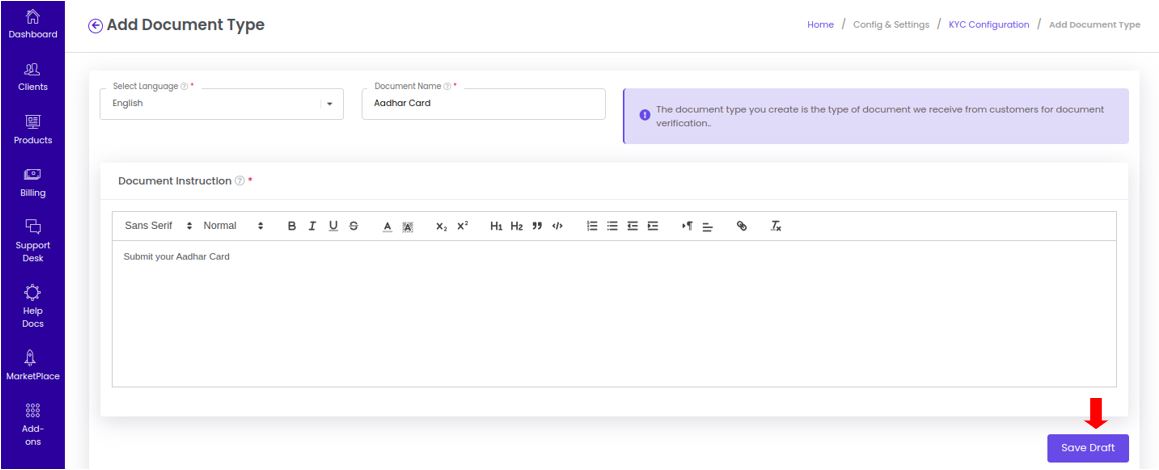
Task: Click the help icon next to Document Instruction
Action: click(x=239, y=181)
